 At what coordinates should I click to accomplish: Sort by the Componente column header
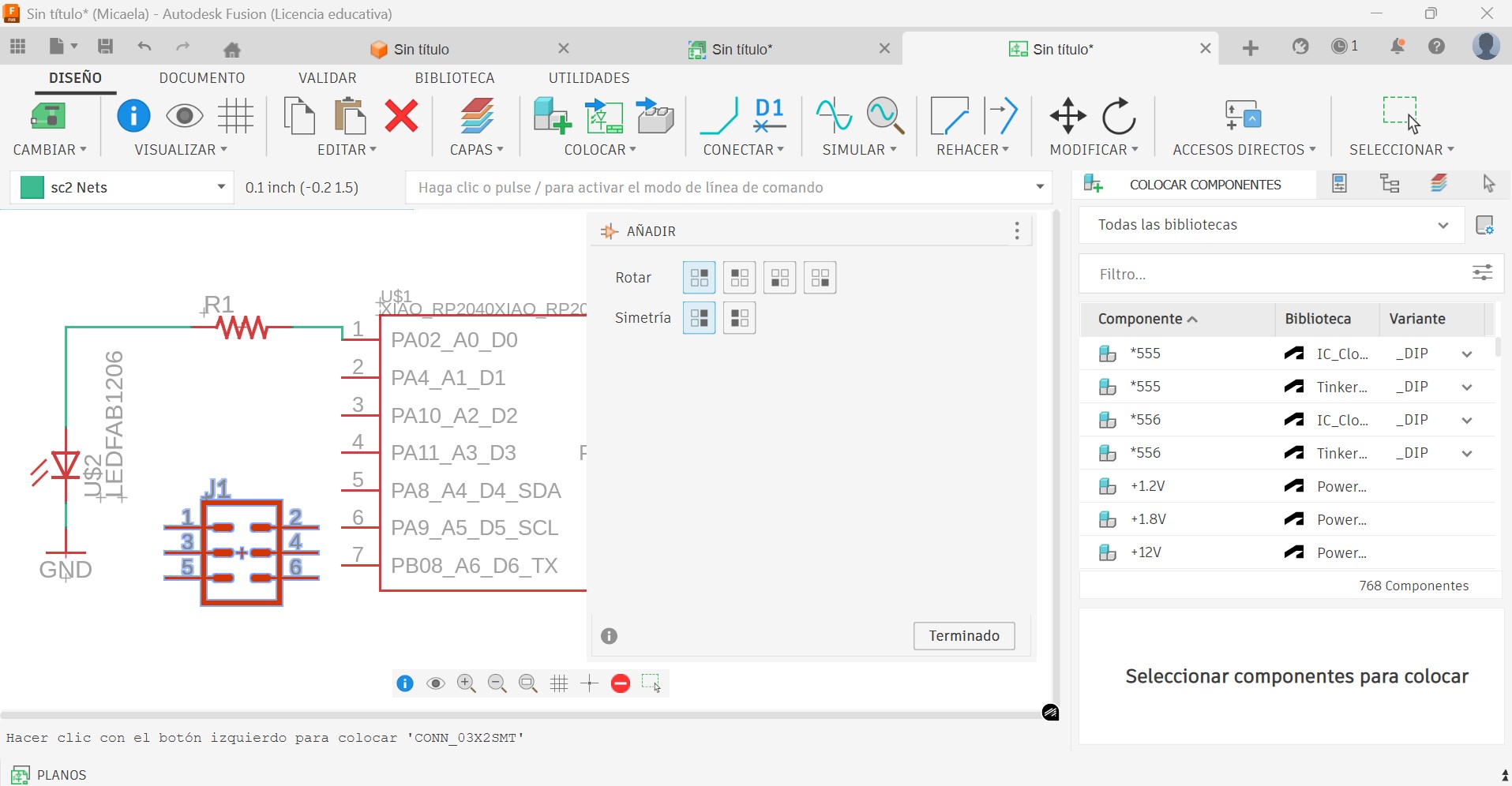click(1147, 319)
